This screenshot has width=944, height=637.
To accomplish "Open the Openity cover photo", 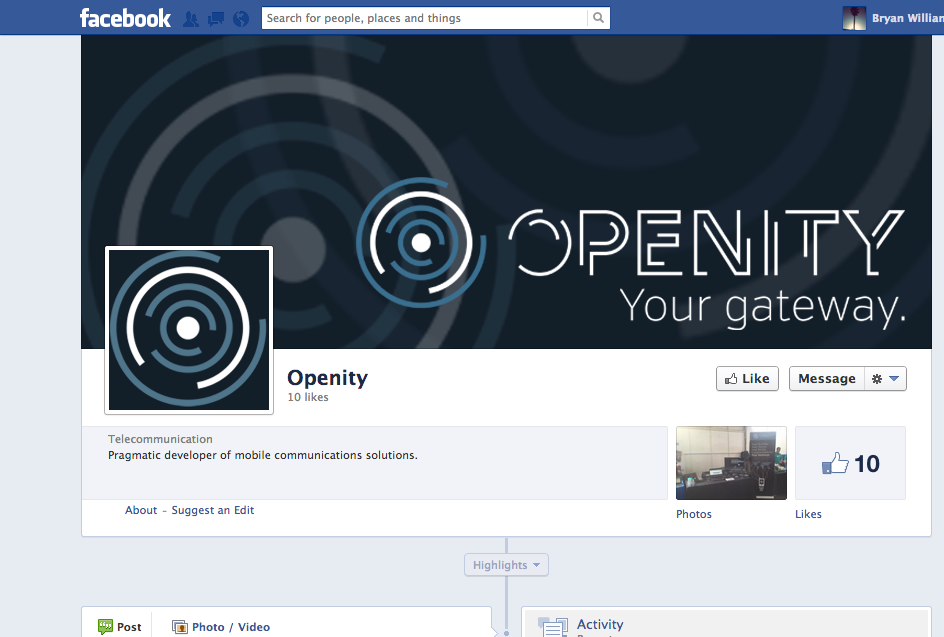I will (506, 191).
